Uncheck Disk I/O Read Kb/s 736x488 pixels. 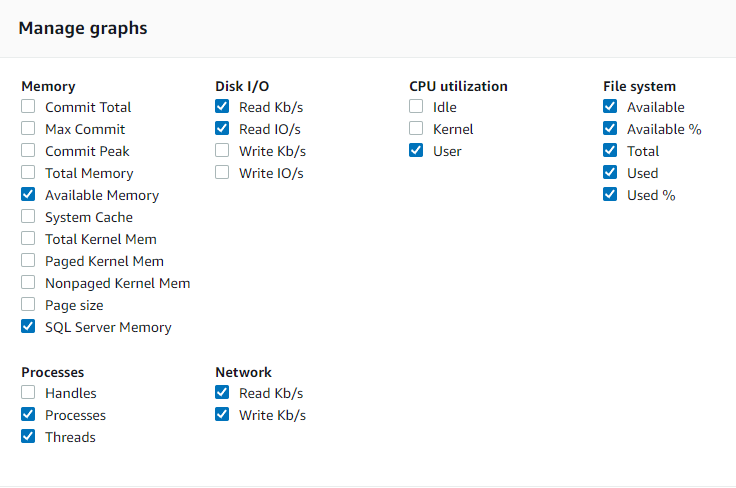click(x=223, y=107)
